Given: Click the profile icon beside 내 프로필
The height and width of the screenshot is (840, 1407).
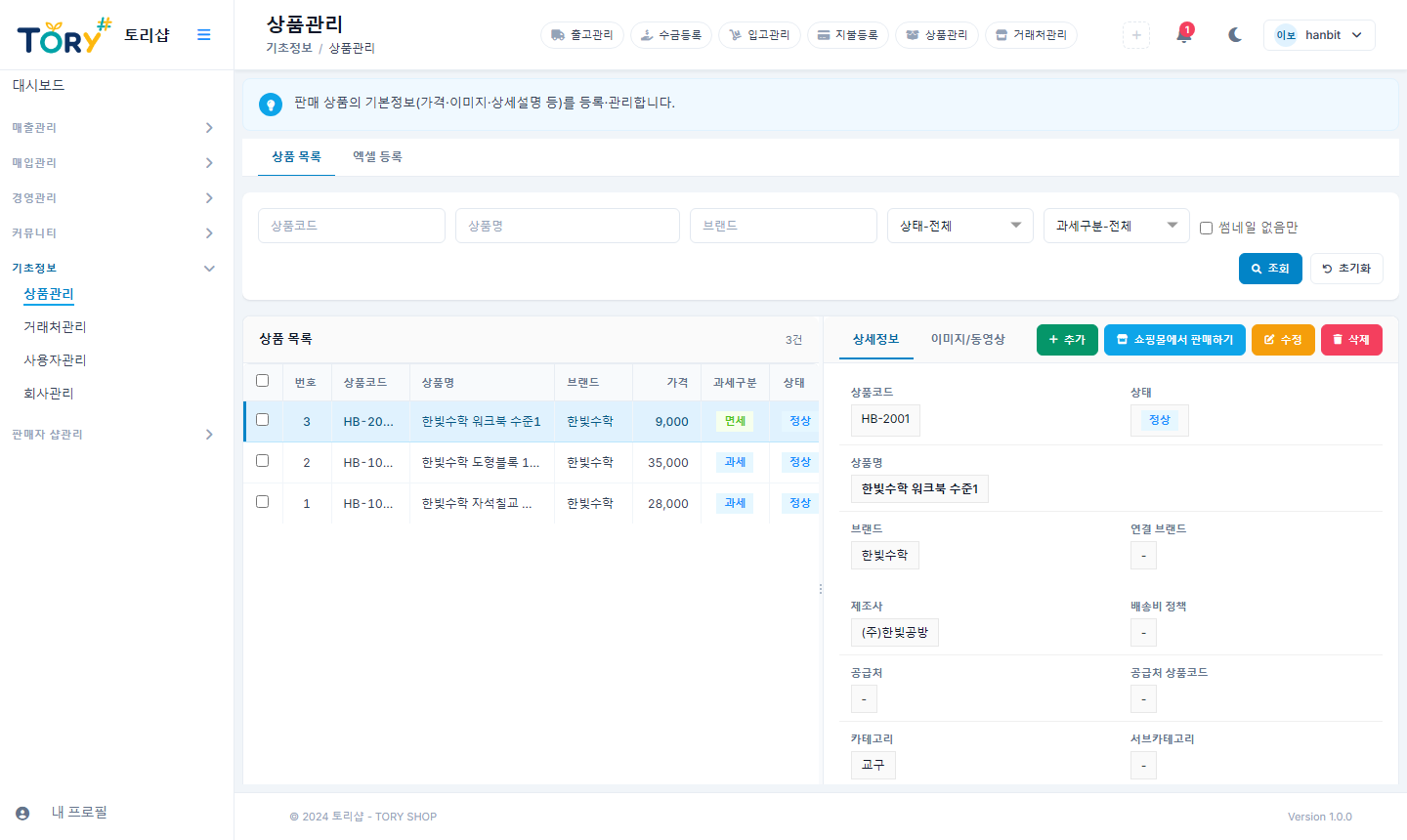Looking at the screenshot, I should tap(22, 813).
